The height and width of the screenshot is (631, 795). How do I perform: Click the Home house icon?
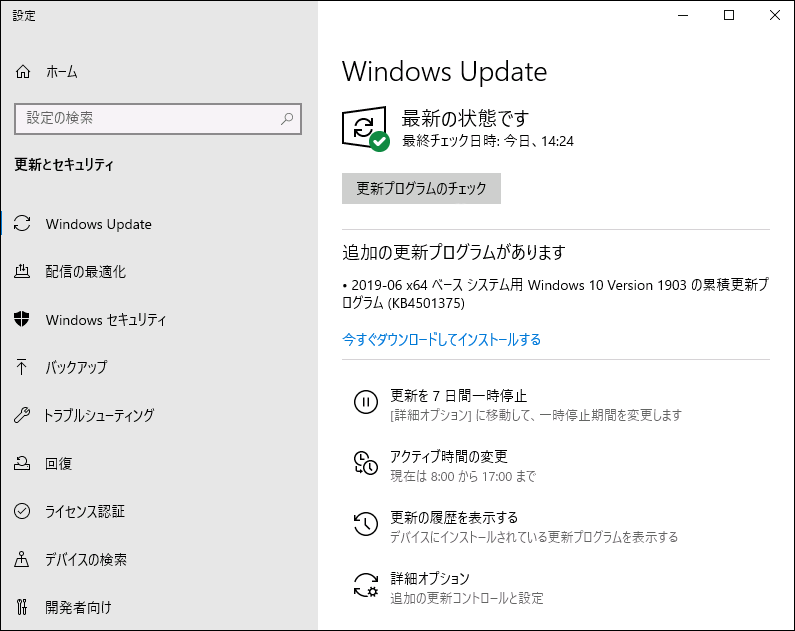(x=23, y=71)
